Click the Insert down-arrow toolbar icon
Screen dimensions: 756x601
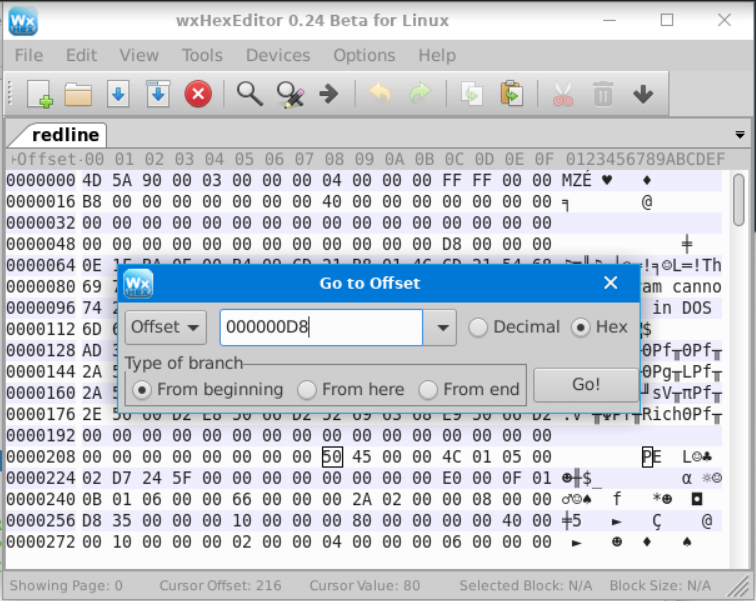(x=643, y=94)
